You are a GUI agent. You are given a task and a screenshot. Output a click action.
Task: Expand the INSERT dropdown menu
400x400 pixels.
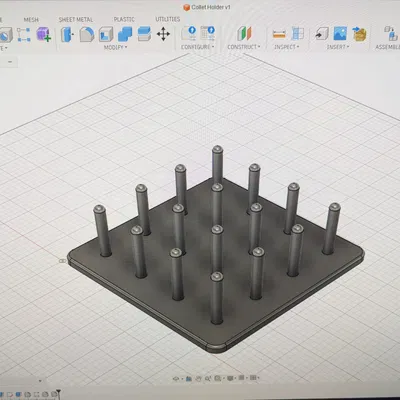[x=338, y=47]
